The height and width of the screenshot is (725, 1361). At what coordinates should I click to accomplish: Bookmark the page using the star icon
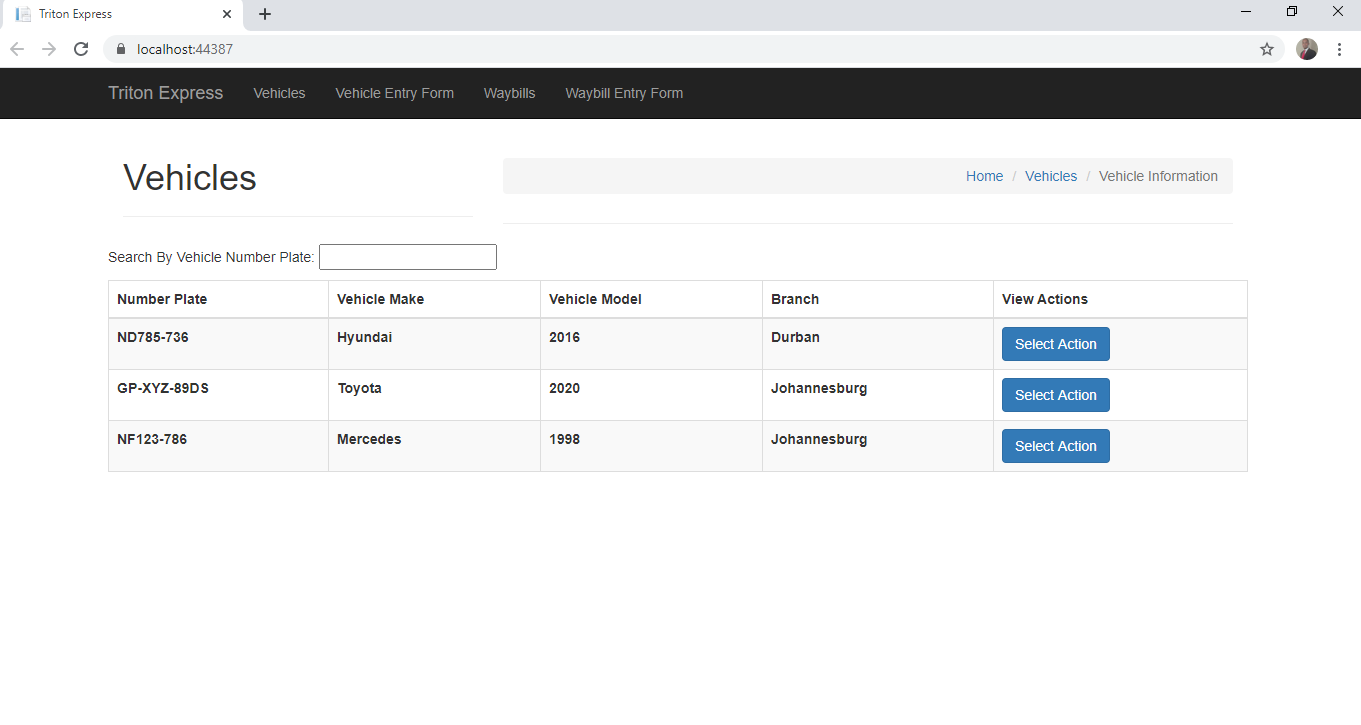pyautogui.click(x=1267, y=48)
